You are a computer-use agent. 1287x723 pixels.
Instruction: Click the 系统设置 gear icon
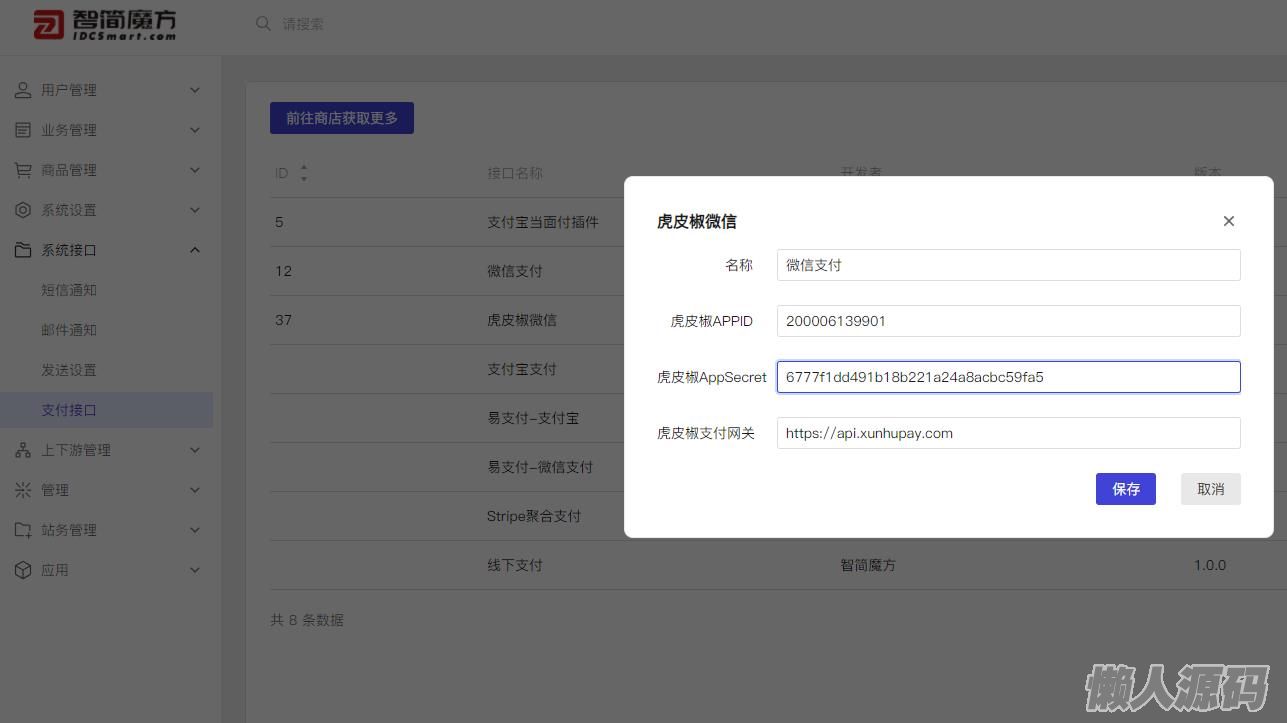tap(23, 210)
